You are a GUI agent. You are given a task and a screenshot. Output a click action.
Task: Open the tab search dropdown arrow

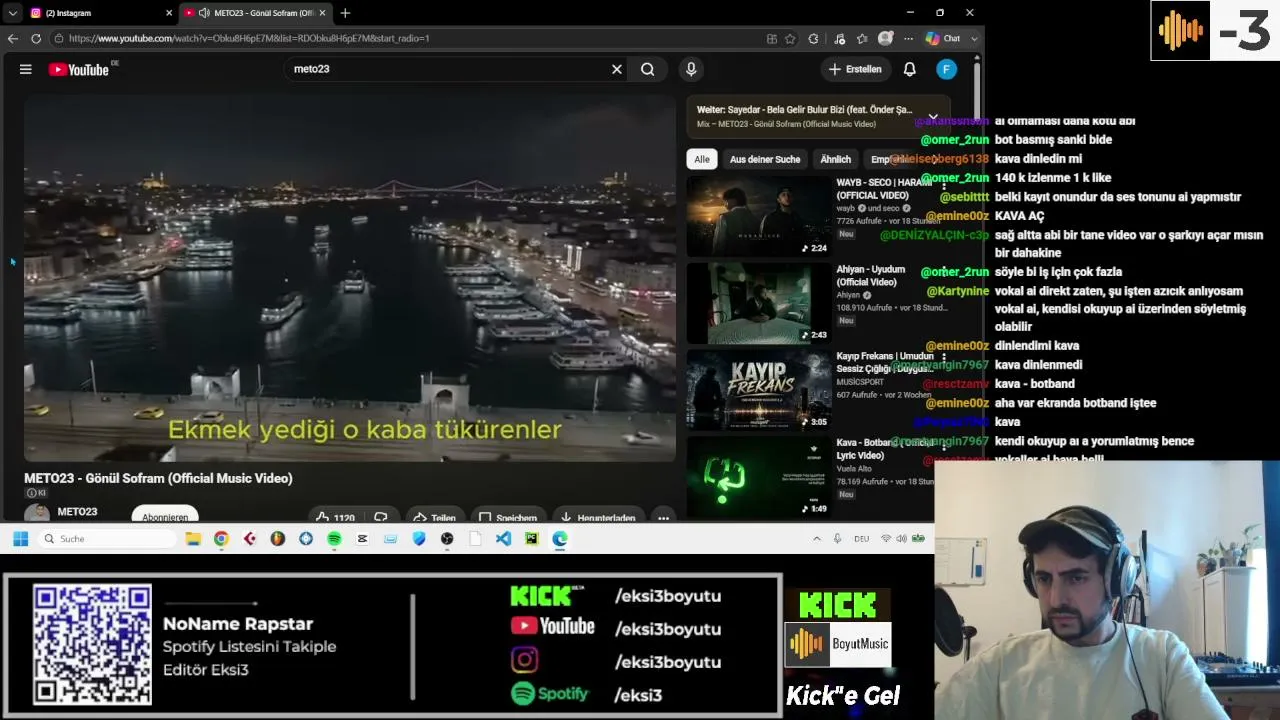pyautogui.click(x=12, y=13)
